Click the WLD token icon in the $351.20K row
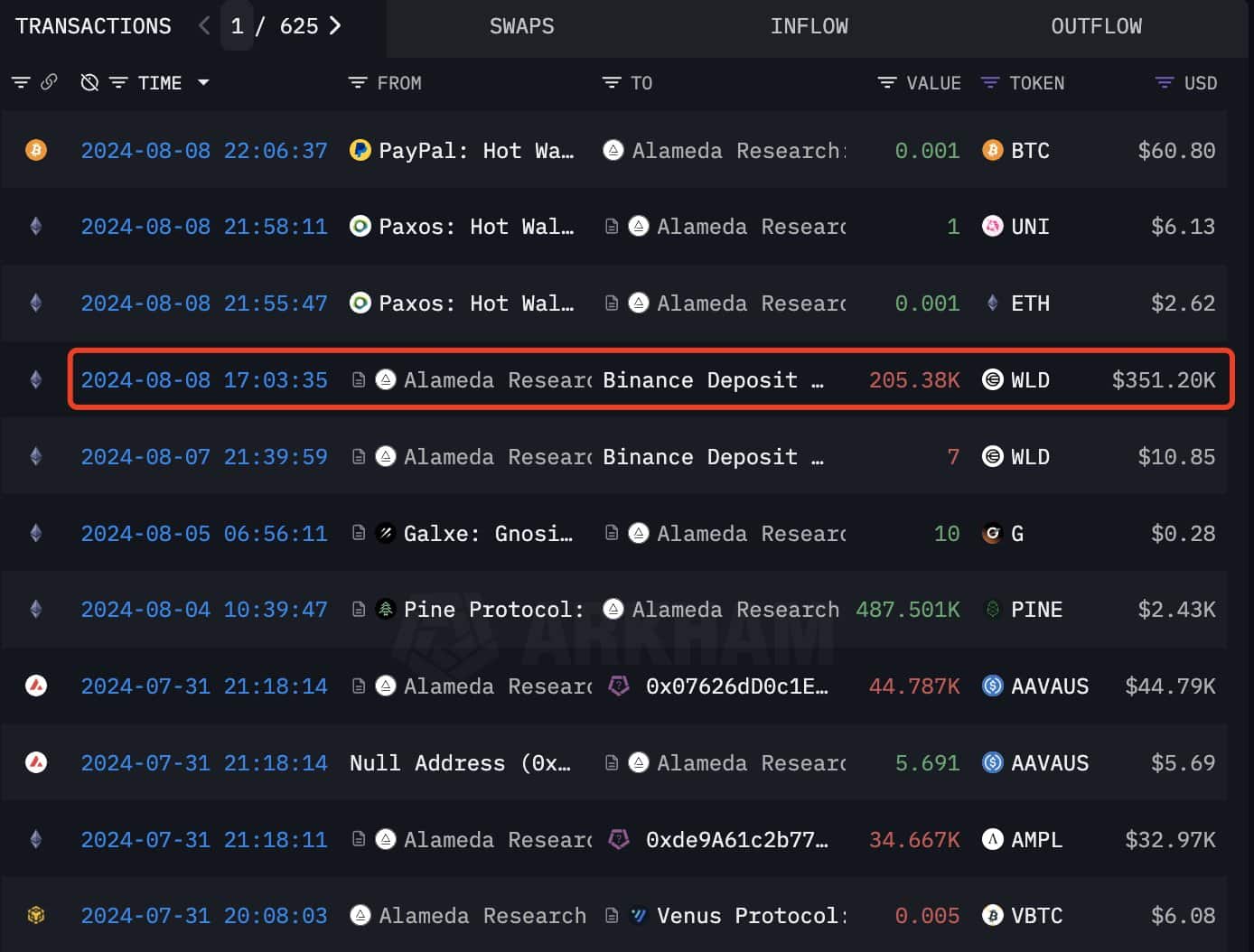The width and height of the screenshot is (1254, 952). coord(992,379)
